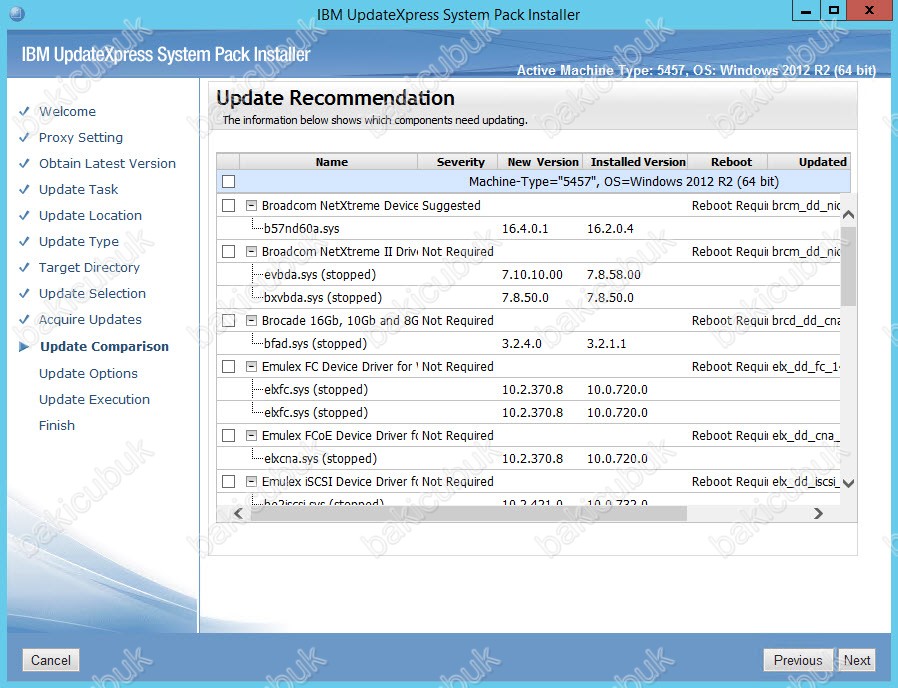Click the brcd_dd_cna update name cell
This screenshot has height=688, width=898.
[x=806, y=320]
